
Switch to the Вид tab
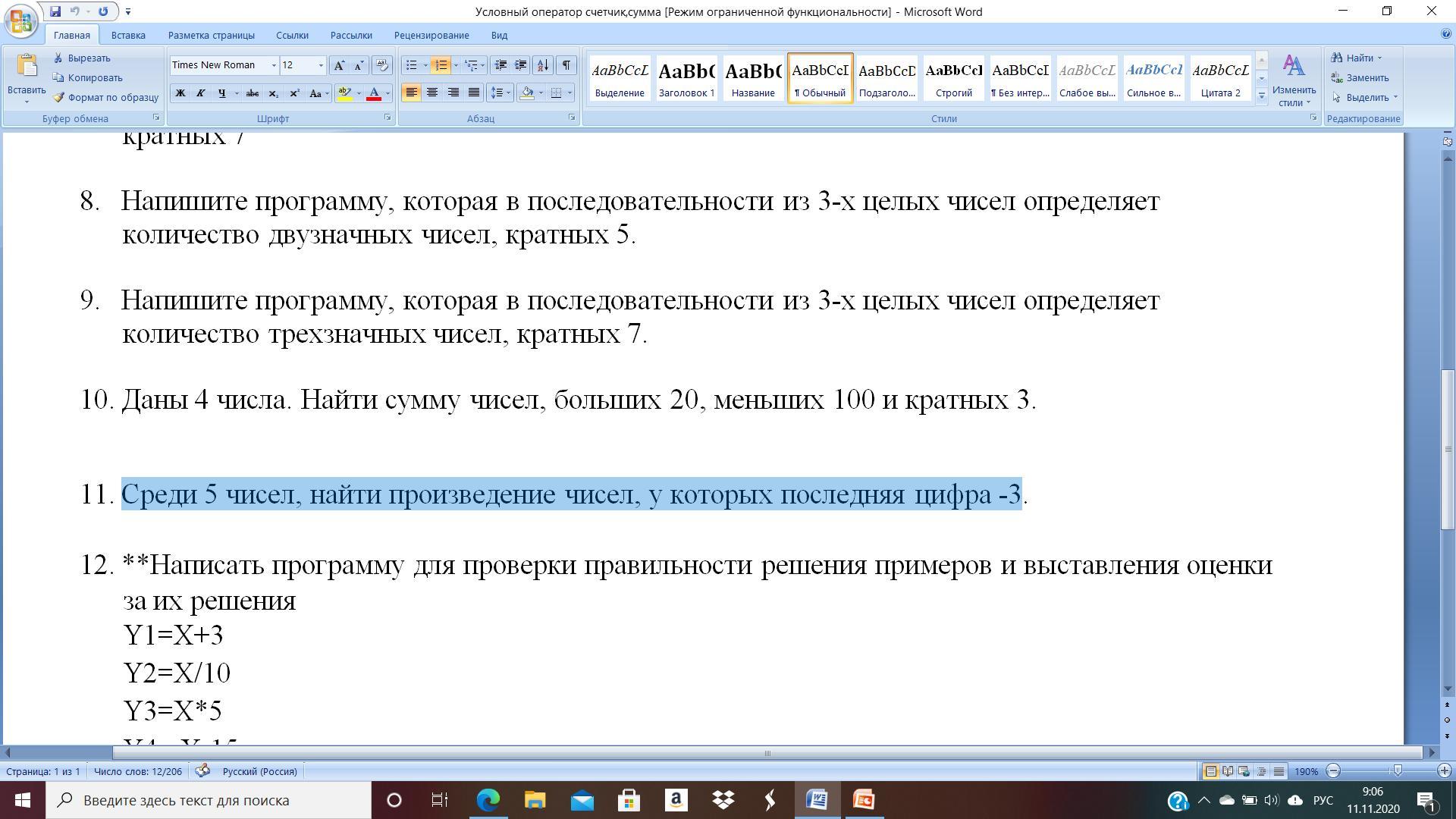click(x=499, y=36)
